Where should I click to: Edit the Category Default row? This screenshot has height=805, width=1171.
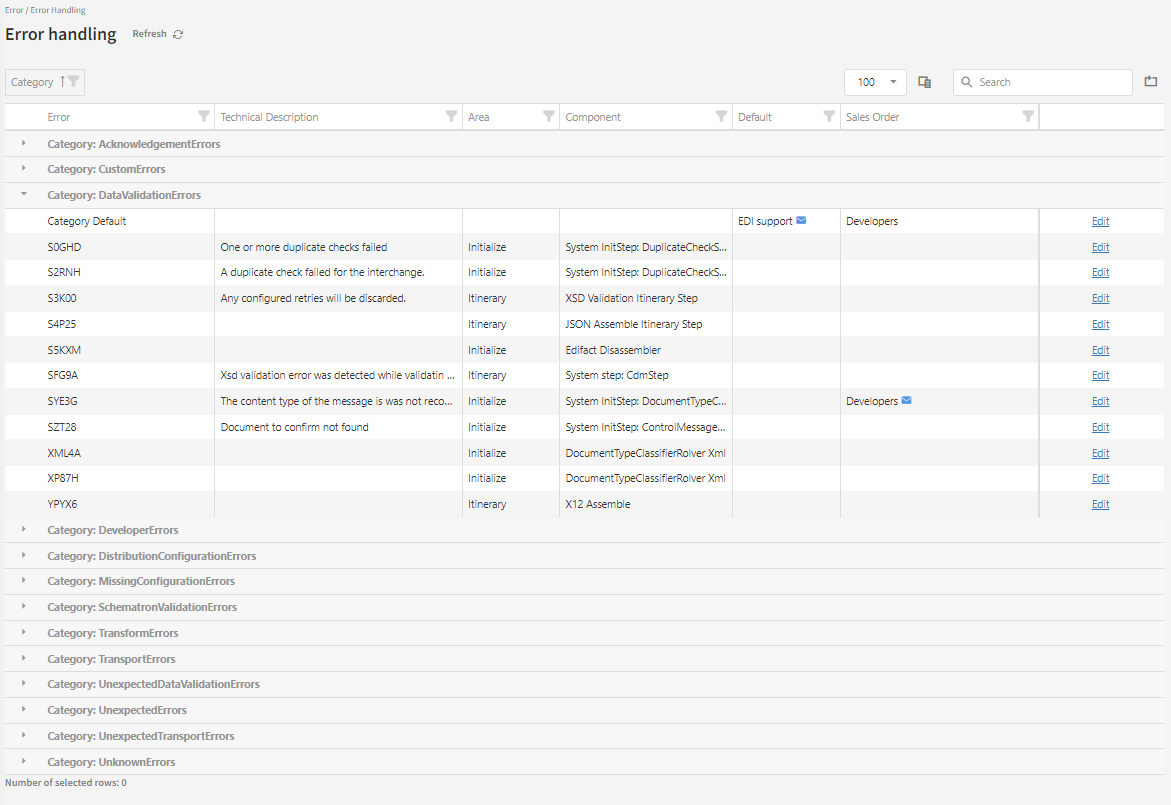[1100, 221]
